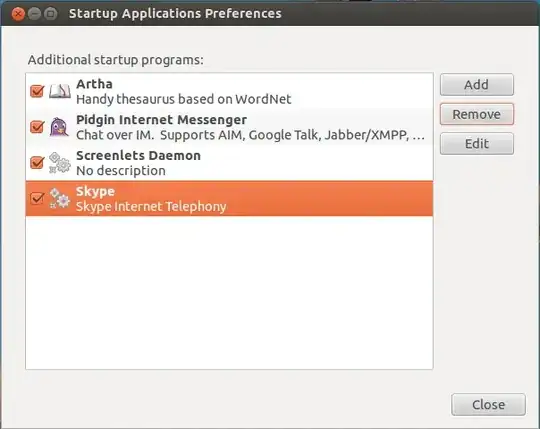The image size is (540, 429).
Task: Click the Artha open-book icon
Action: click(60, 91)
